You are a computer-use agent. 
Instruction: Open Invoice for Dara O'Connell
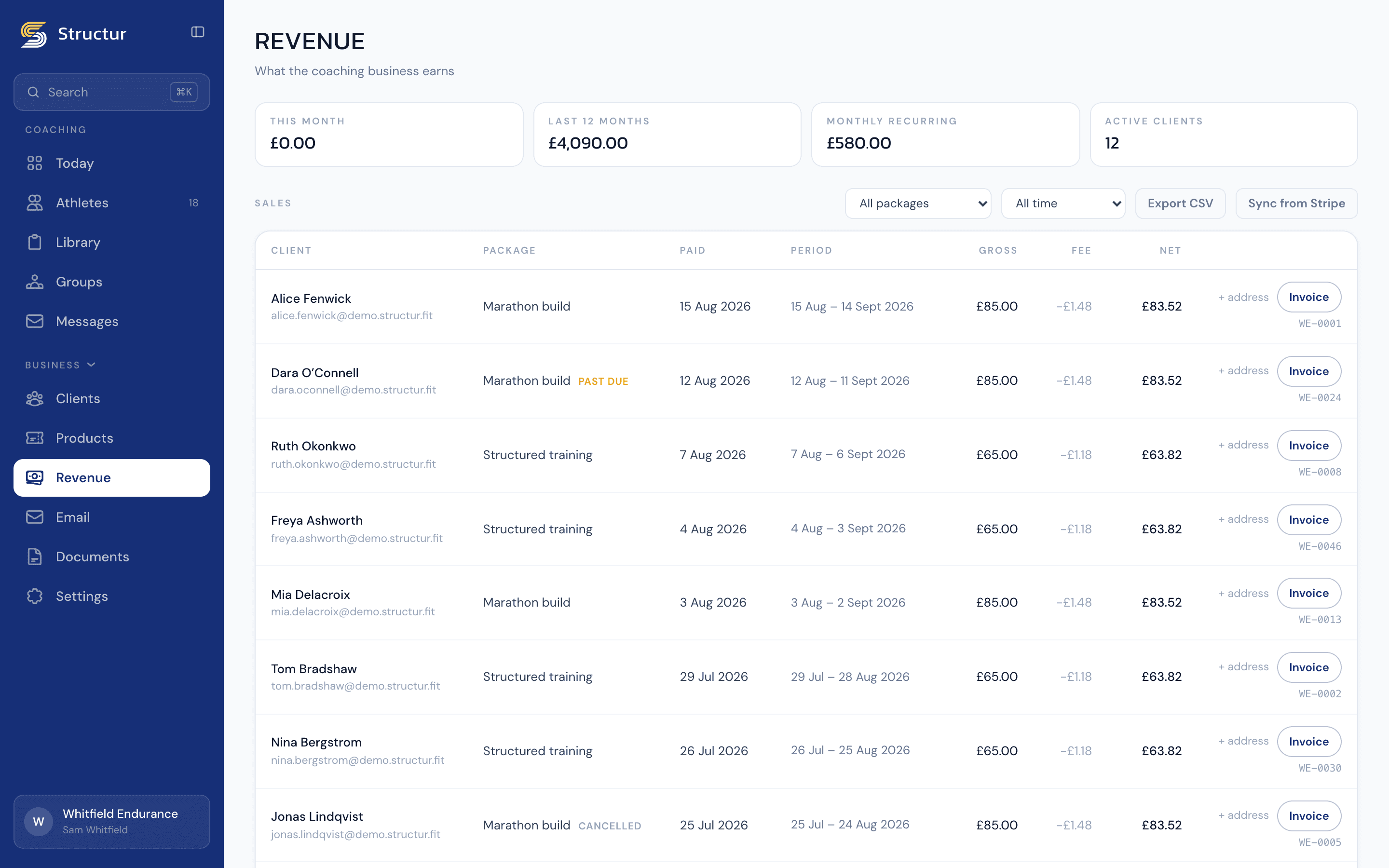[x=1308, y=371]
